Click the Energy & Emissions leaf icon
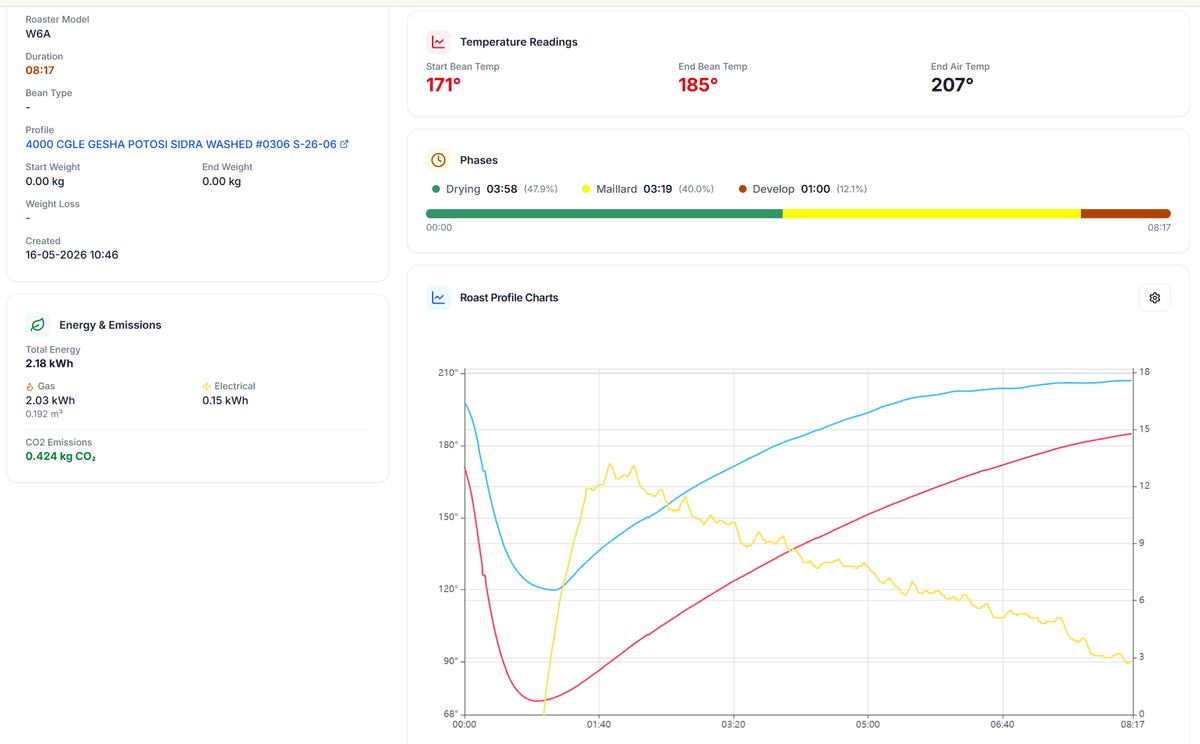This screenshot has width=1200, height=744. 37,325
